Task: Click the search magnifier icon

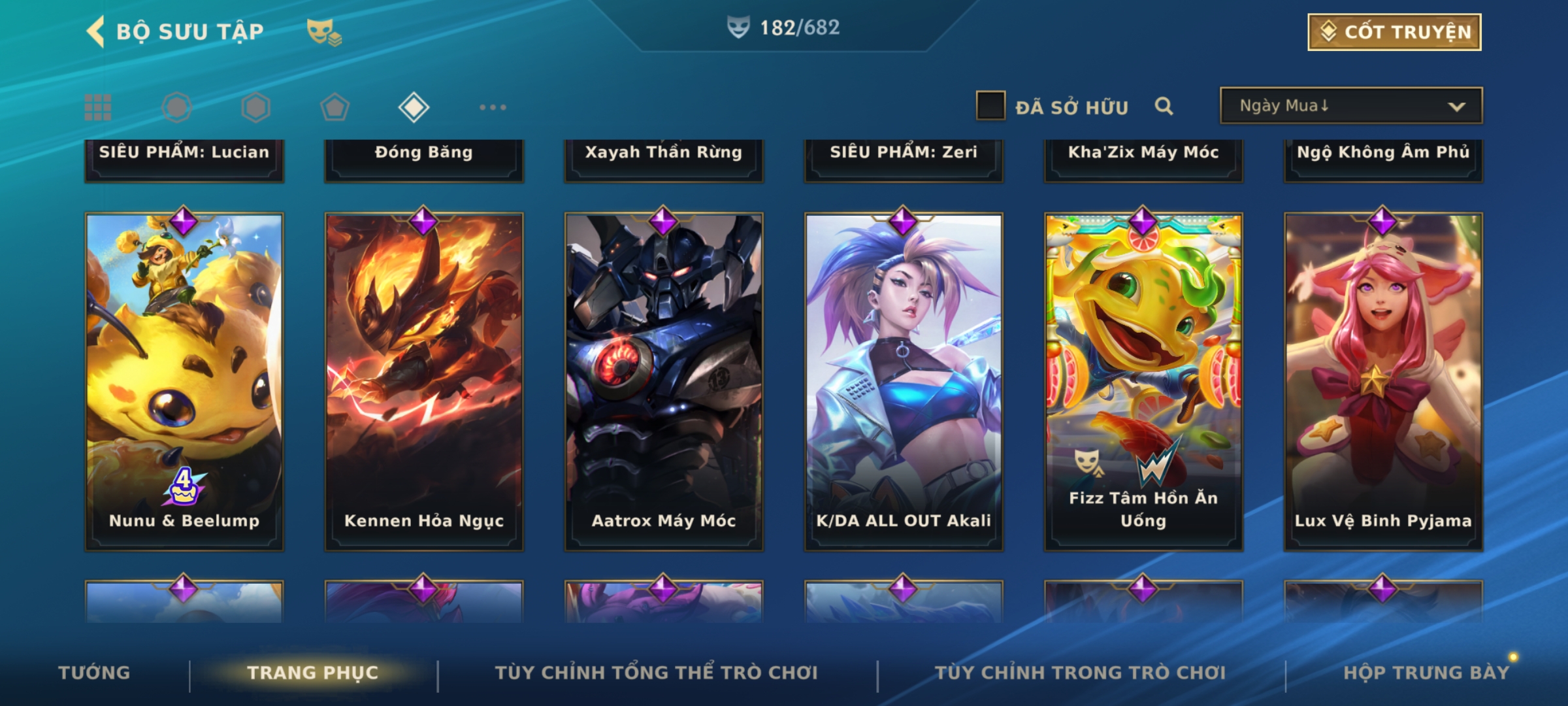Action: coord(1164,106)
